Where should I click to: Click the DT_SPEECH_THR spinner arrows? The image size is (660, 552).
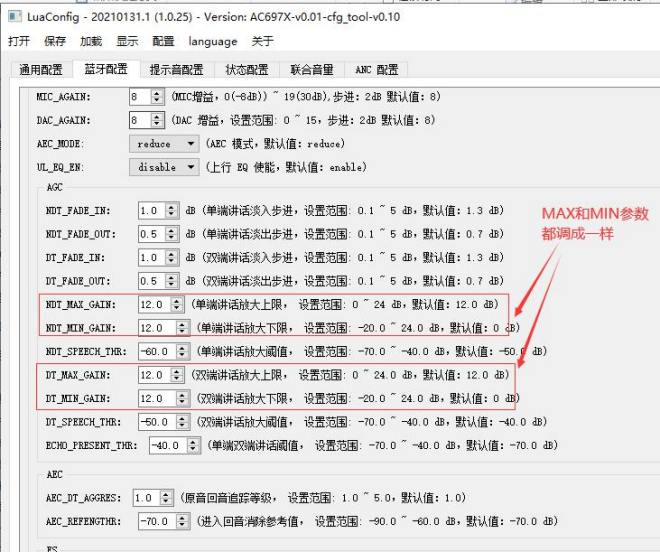coord(182,422)
